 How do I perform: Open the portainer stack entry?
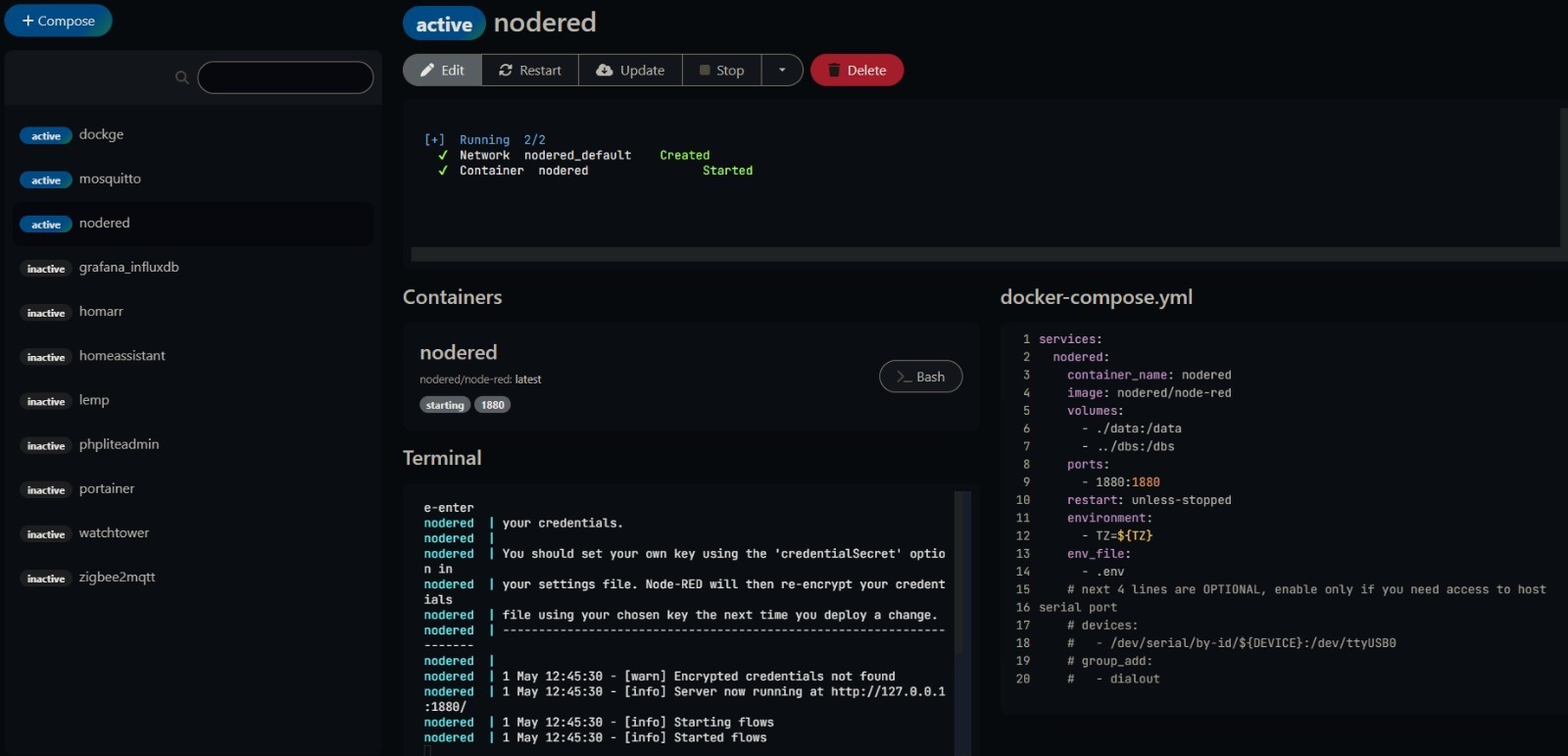107,488
